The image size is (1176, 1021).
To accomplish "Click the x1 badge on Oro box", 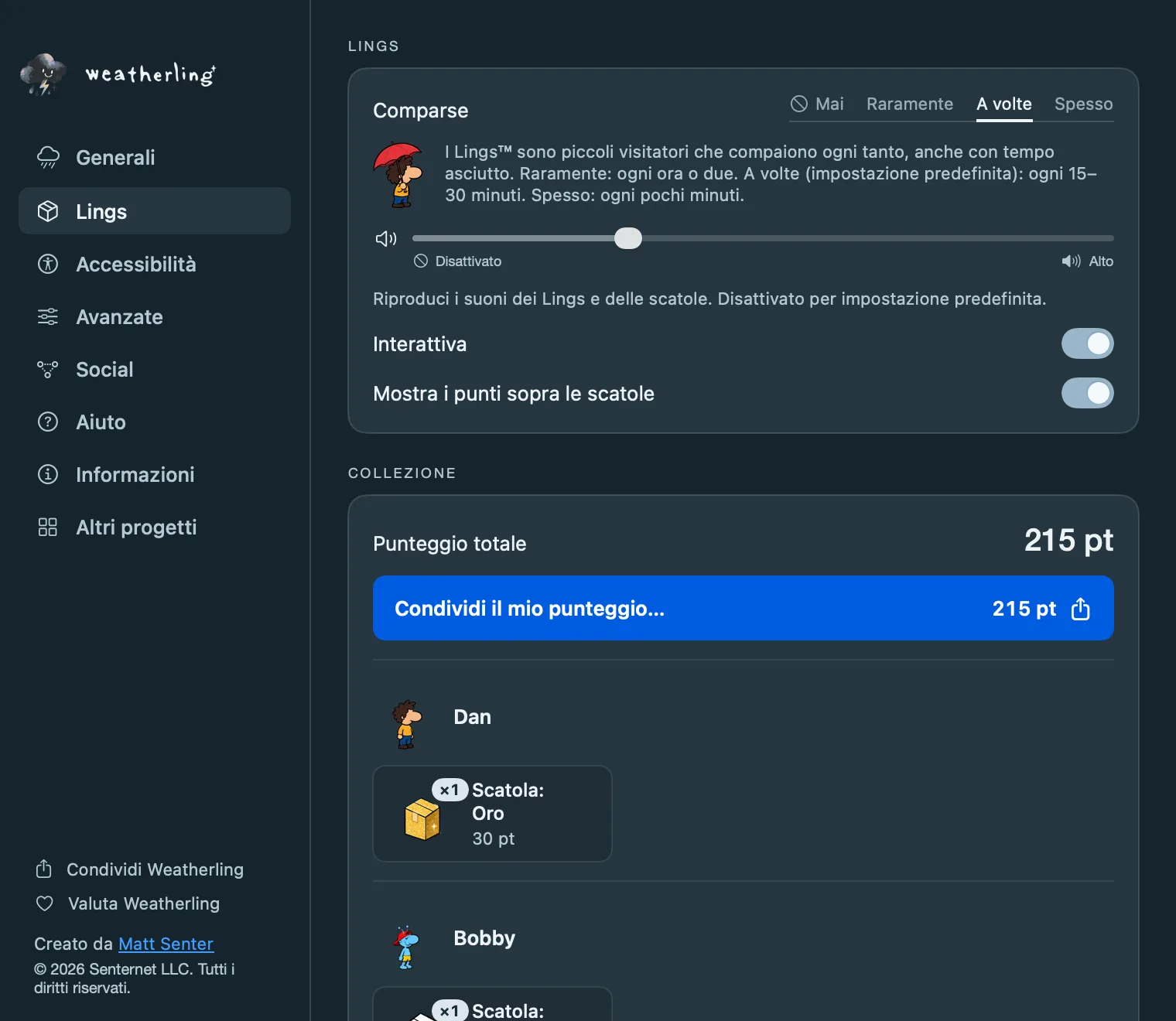I will 450,790.
